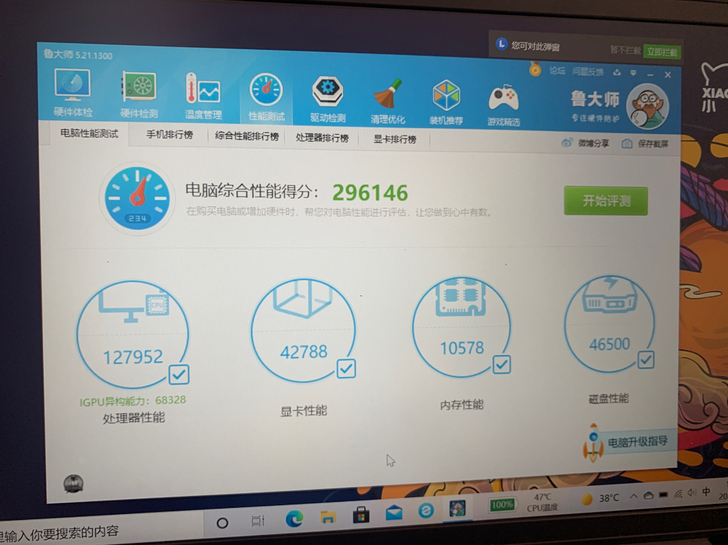Screen dimensions: 728x545
Task: Expand the system tray hidden icons chevron
Action: (x=634, y=496)
